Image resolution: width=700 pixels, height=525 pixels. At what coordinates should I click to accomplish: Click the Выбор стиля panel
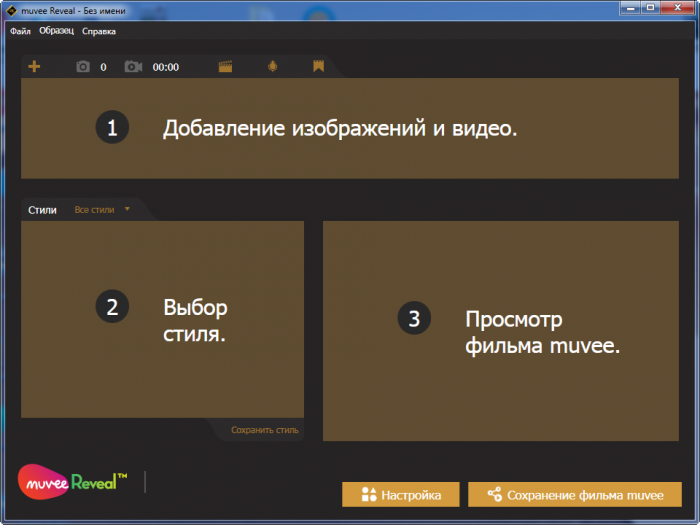[162, 320]
